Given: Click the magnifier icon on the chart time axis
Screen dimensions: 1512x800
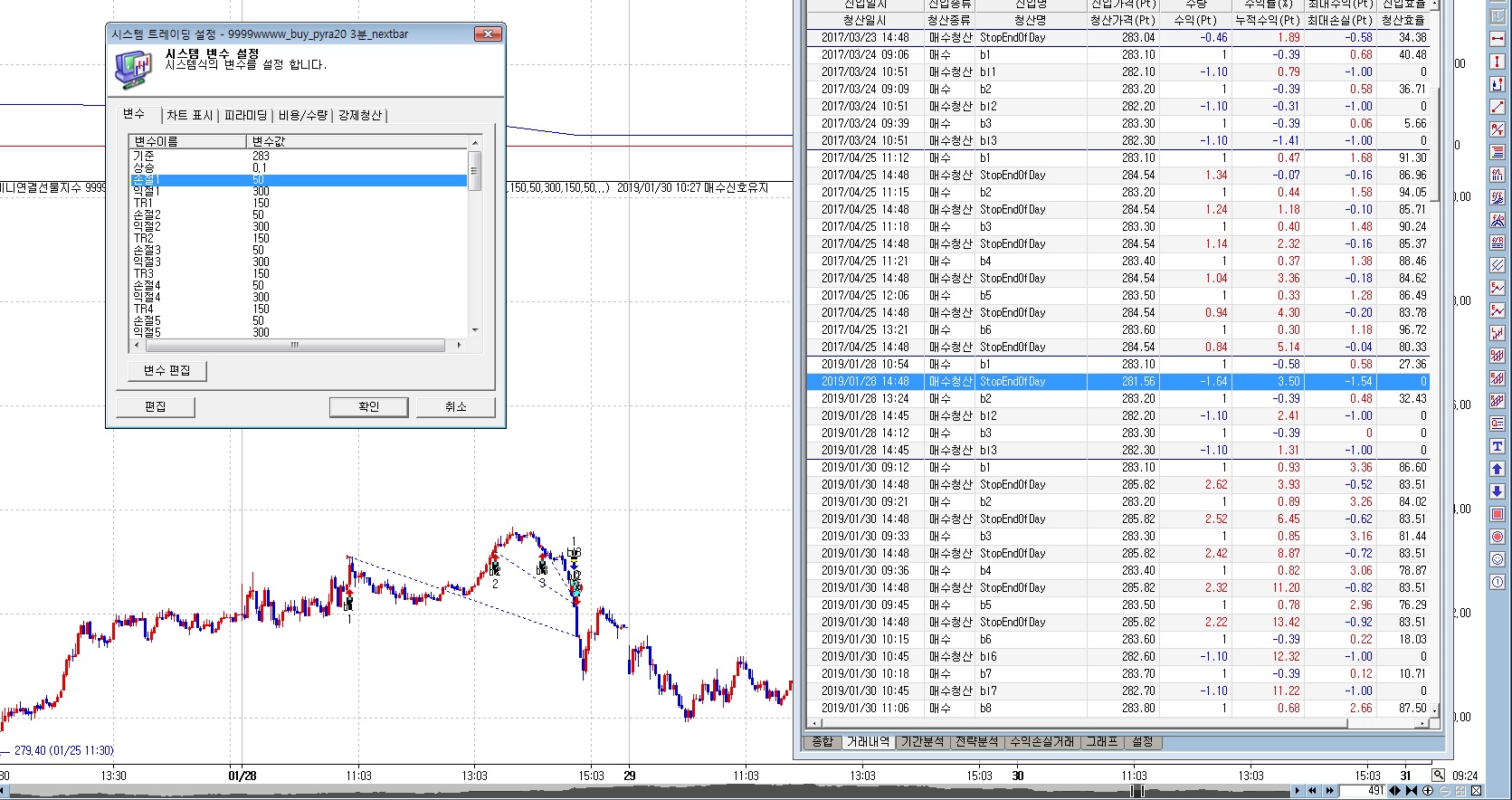Looking at the screenshot, I should (1438, 776).
